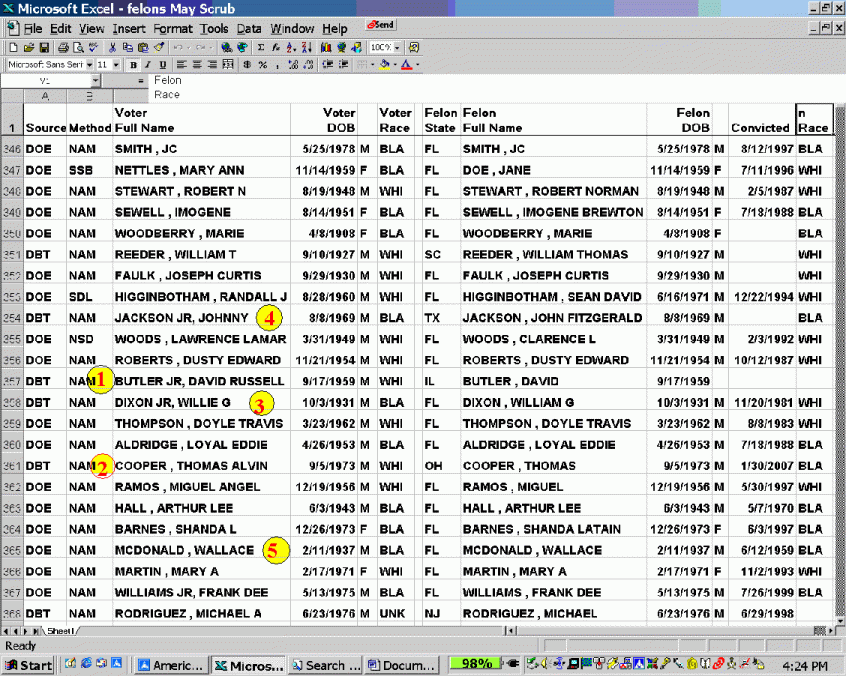Open the zoom percentage dropdown
Image resolution: width=846 pixels, height=676 pixels.
pyautogui.click(x=397, y=47)
